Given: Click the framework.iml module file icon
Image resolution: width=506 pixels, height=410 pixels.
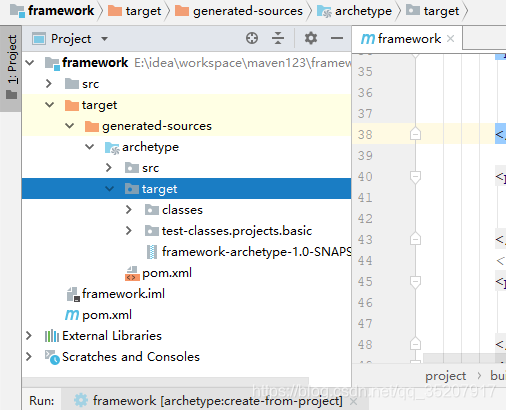Looking at the screenshot, I should (73, 294).
